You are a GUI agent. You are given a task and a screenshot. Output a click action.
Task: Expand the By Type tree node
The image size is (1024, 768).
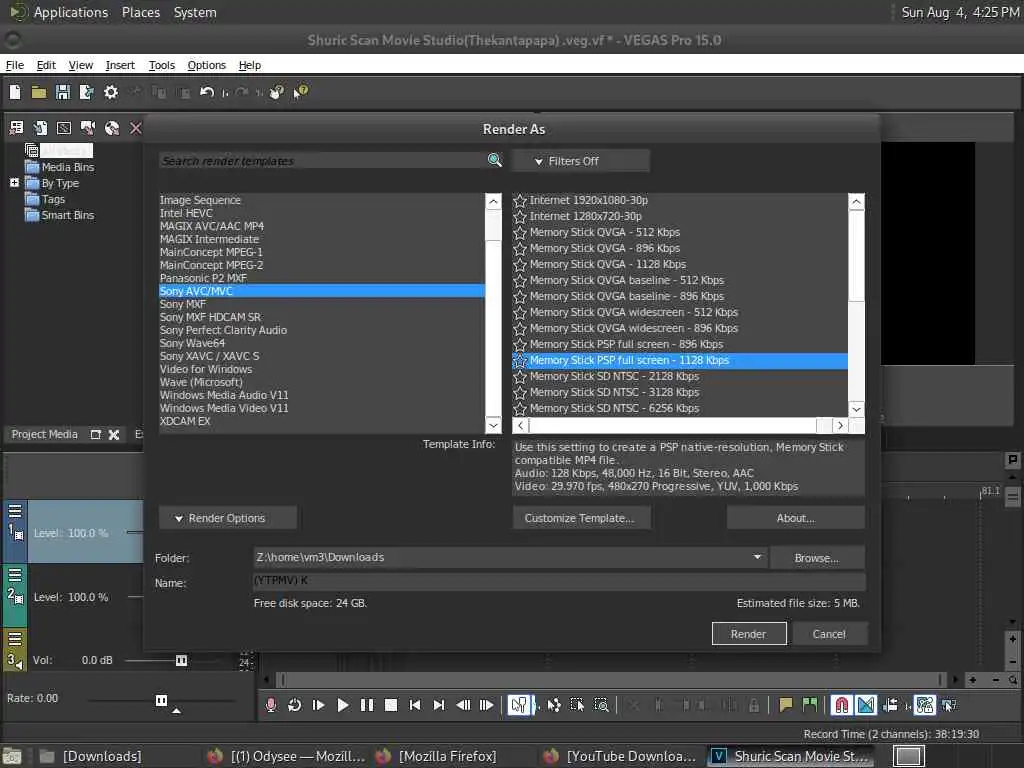(14, 183)
